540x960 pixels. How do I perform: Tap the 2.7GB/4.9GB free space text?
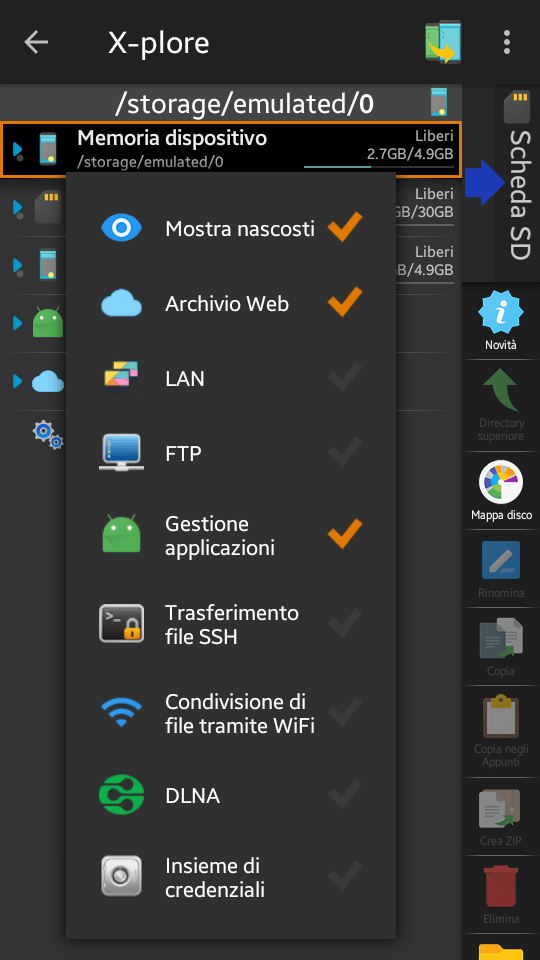point(410,152)
